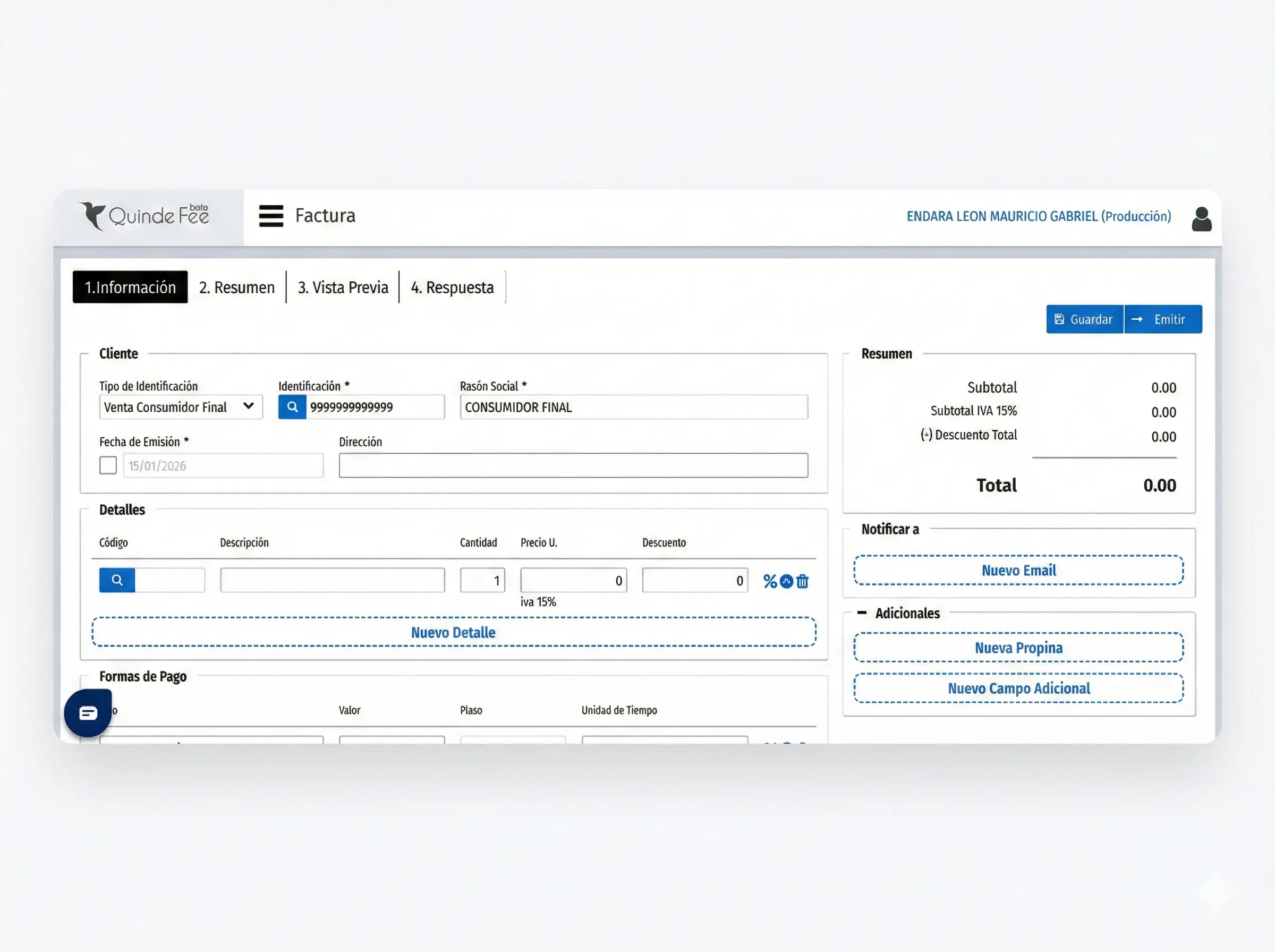This screenshot has width=1275, height=952.
Task: Focus the Cantidad field
Action: coord(482,580)
